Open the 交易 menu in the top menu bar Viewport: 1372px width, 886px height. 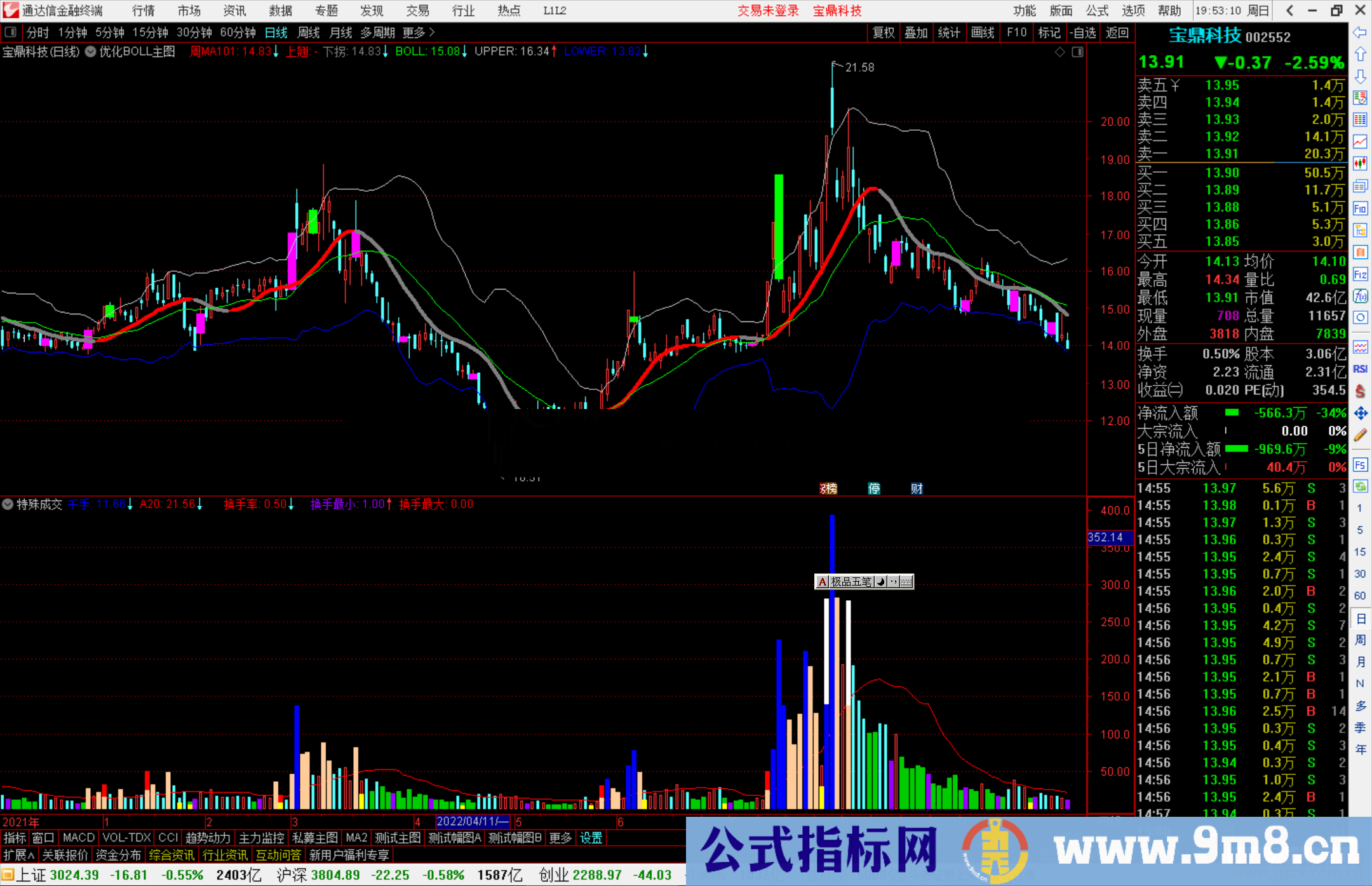pyautogui.click(x=417, y=10)
